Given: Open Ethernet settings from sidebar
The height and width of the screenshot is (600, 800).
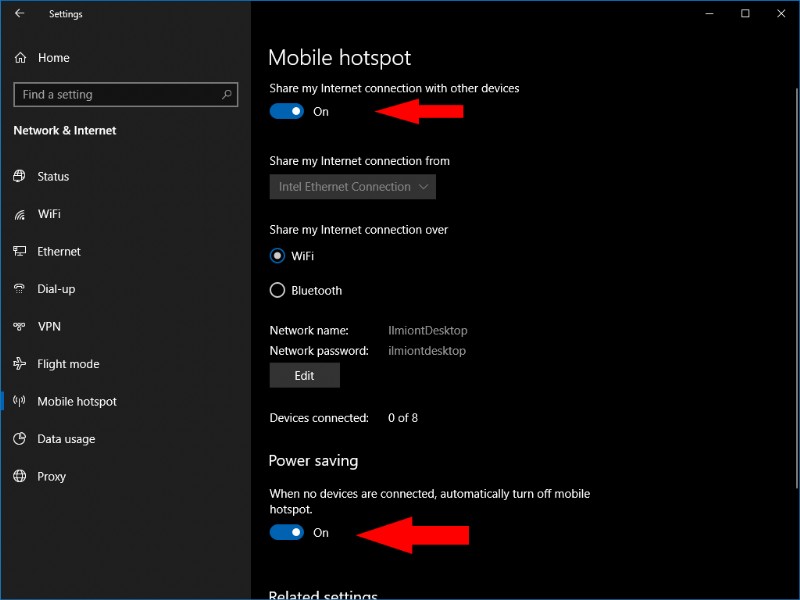Looking at the screenshot, I should pos(55,251).
